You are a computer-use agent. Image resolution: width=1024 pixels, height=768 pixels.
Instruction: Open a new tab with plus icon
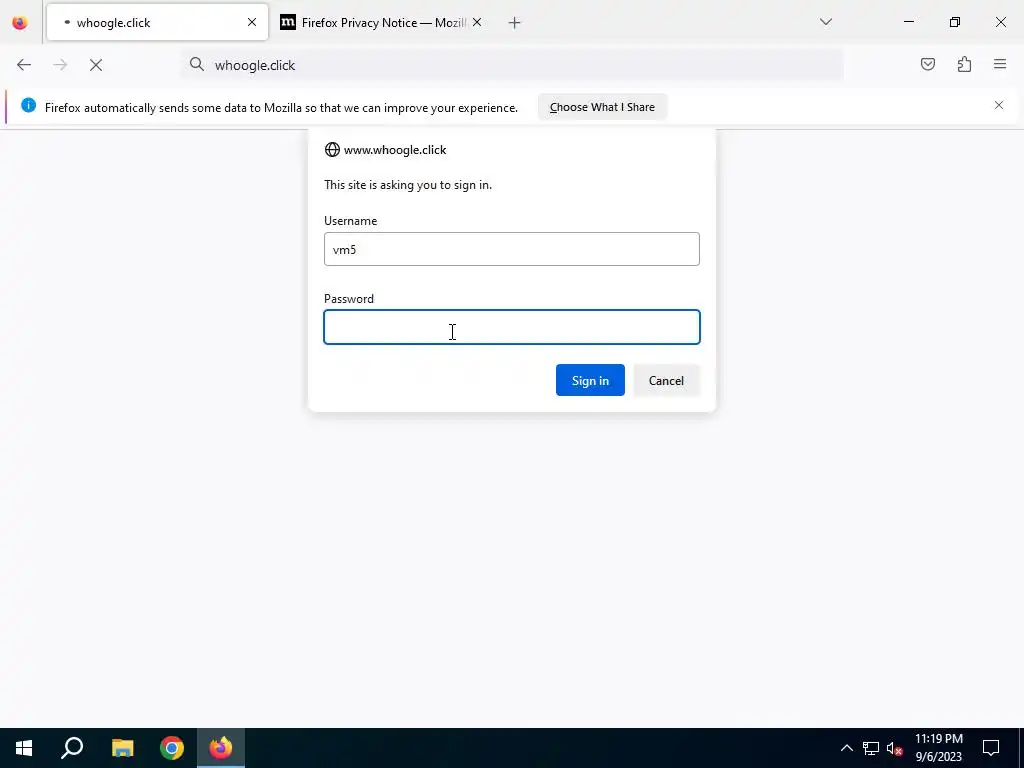(515, 23)
